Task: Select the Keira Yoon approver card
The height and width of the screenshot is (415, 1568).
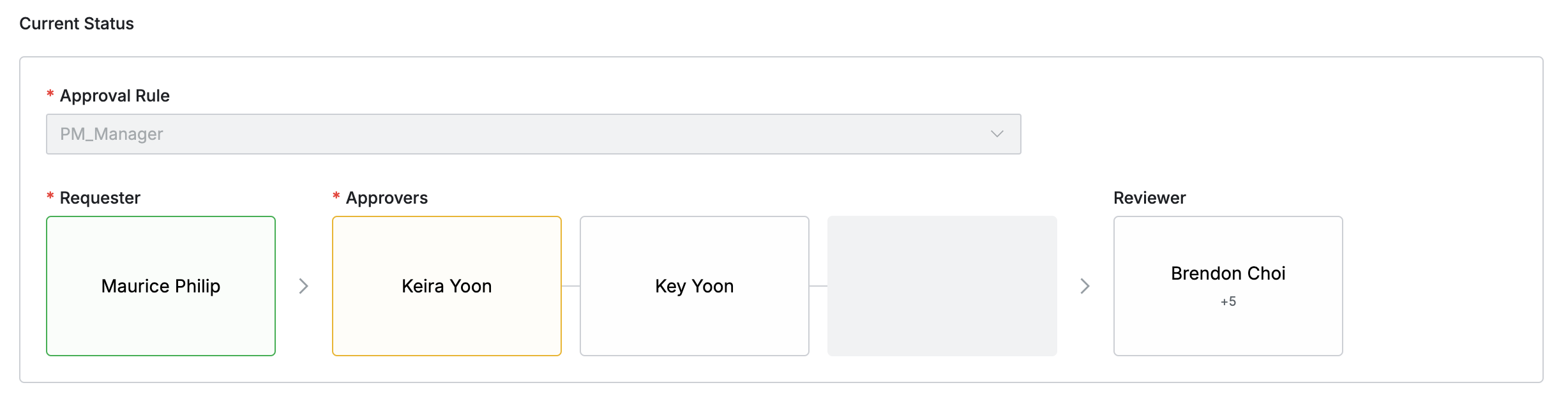Action: coord(447,286)
